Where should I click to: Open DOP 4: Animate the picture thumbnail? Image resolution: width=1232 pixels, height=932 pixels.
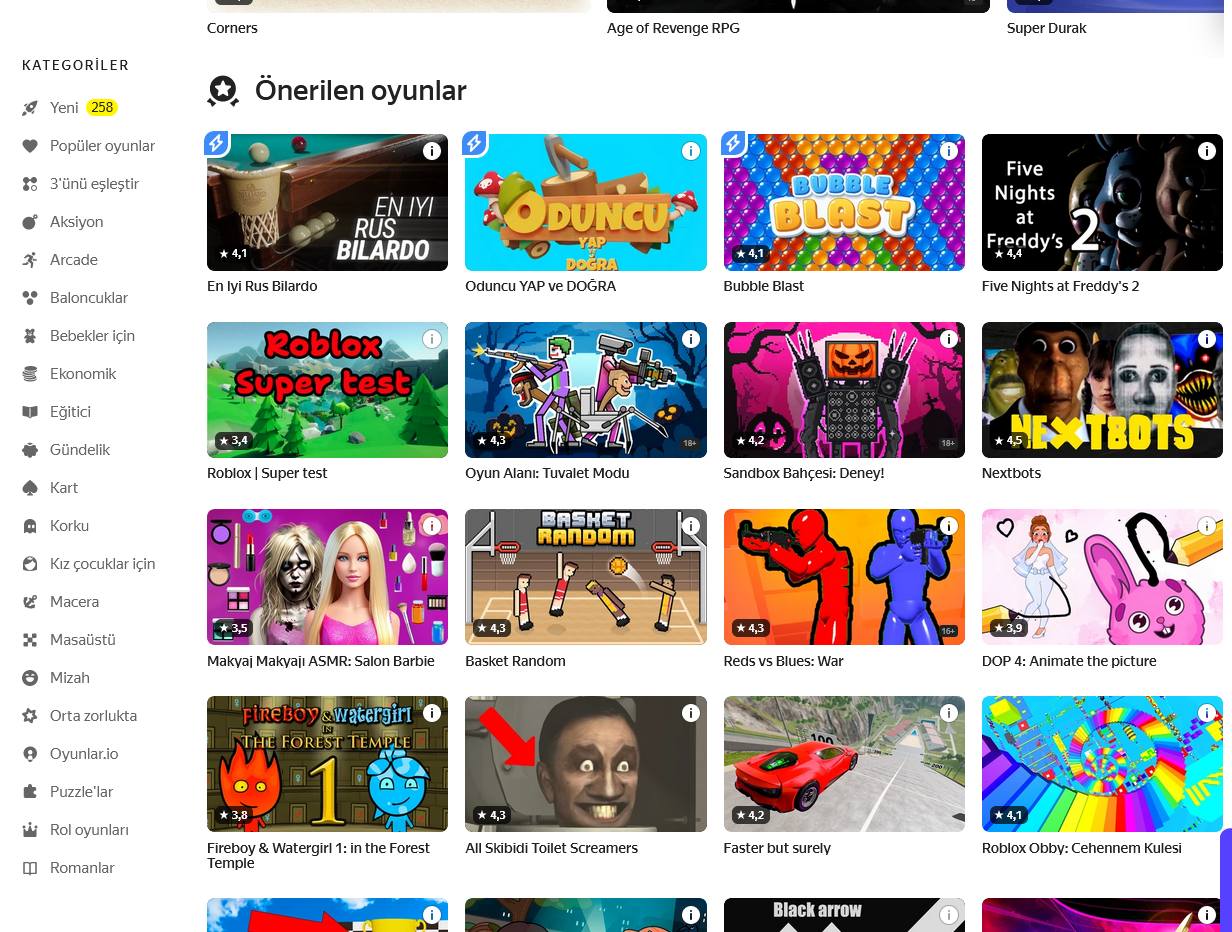click(x=1102, y=577)
